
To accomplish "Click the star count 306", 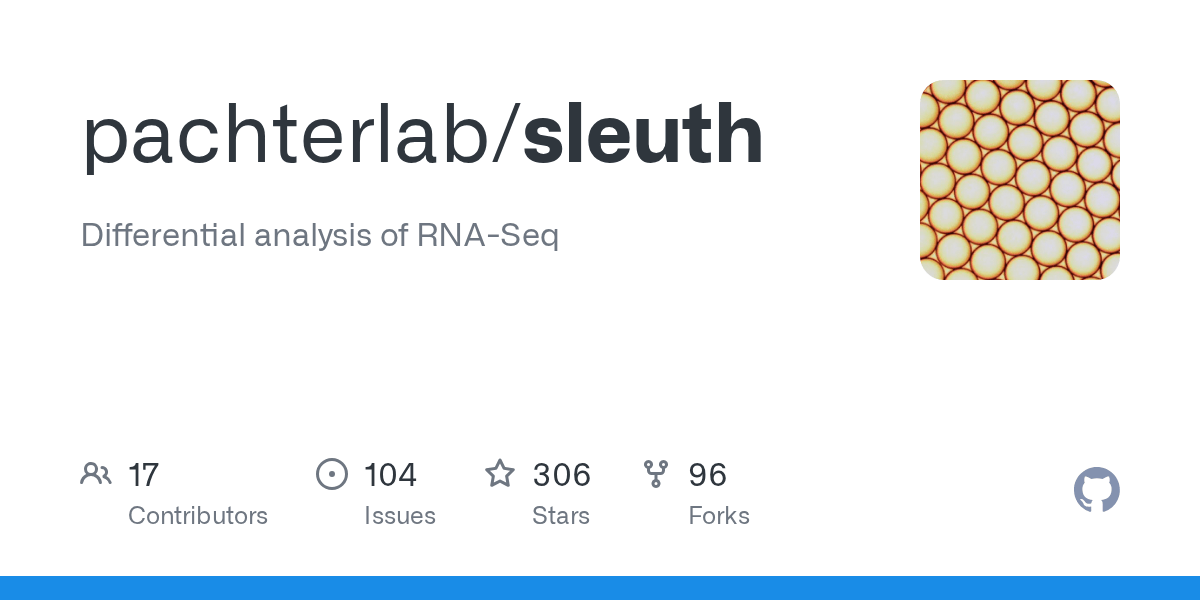I will [x=561, y=474].
